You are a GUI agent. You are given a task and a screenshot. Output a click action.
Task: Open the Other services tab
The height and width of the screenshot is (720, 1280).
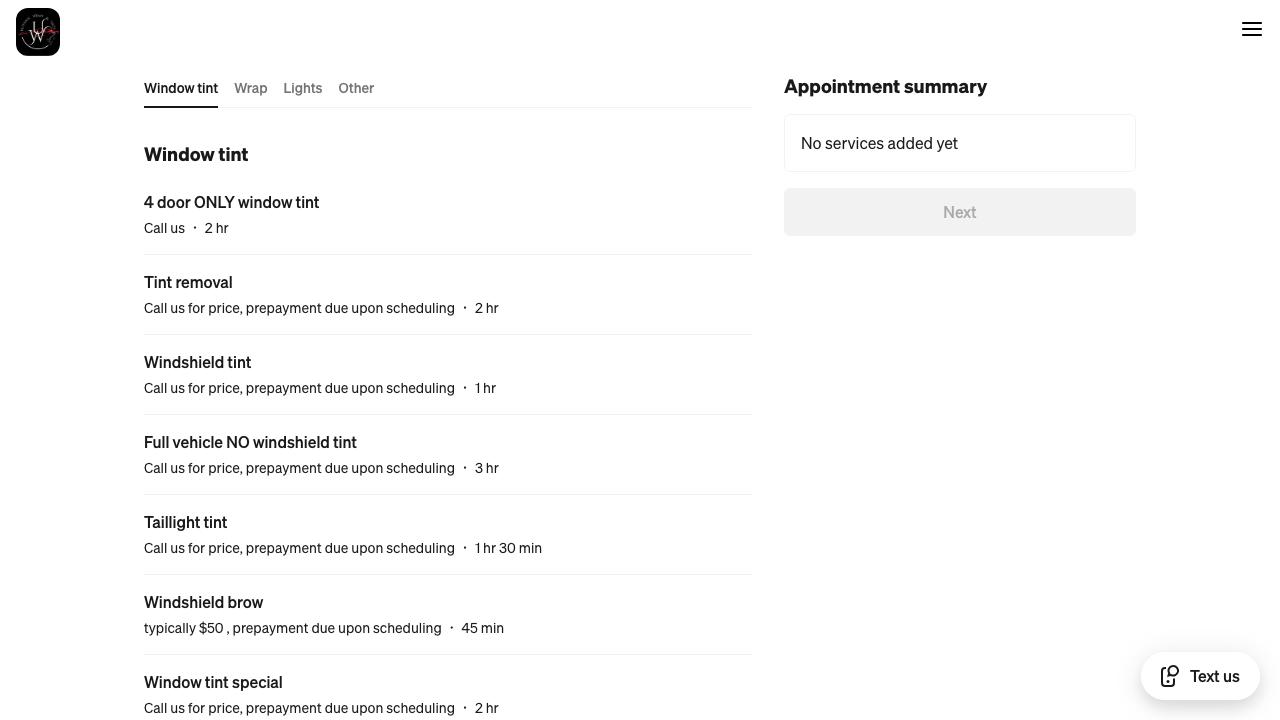pyautogui.click(x=356, y=88)
